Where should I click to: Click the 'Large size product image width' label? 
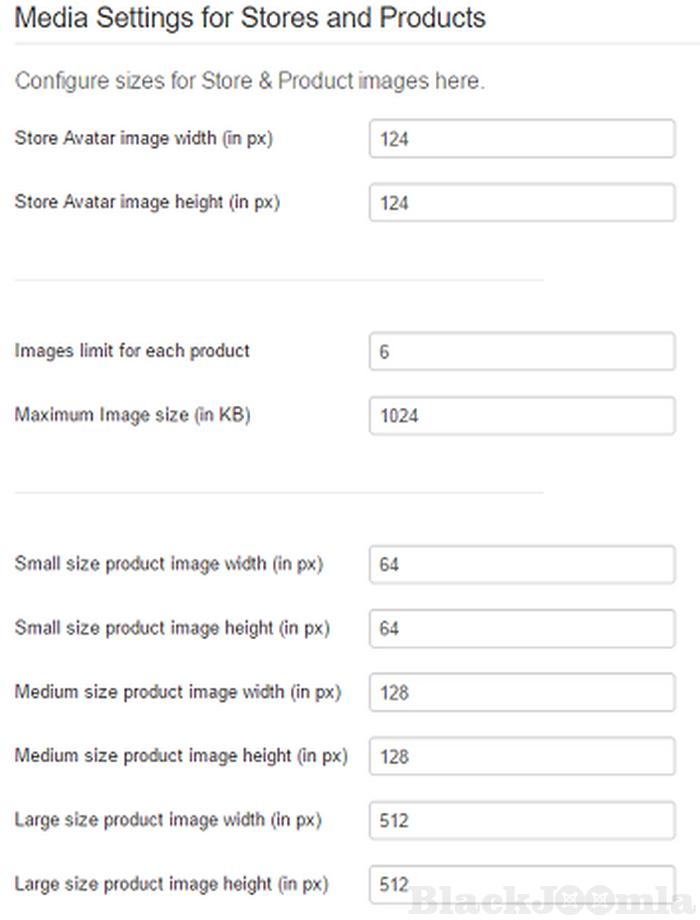pos(168,820)
